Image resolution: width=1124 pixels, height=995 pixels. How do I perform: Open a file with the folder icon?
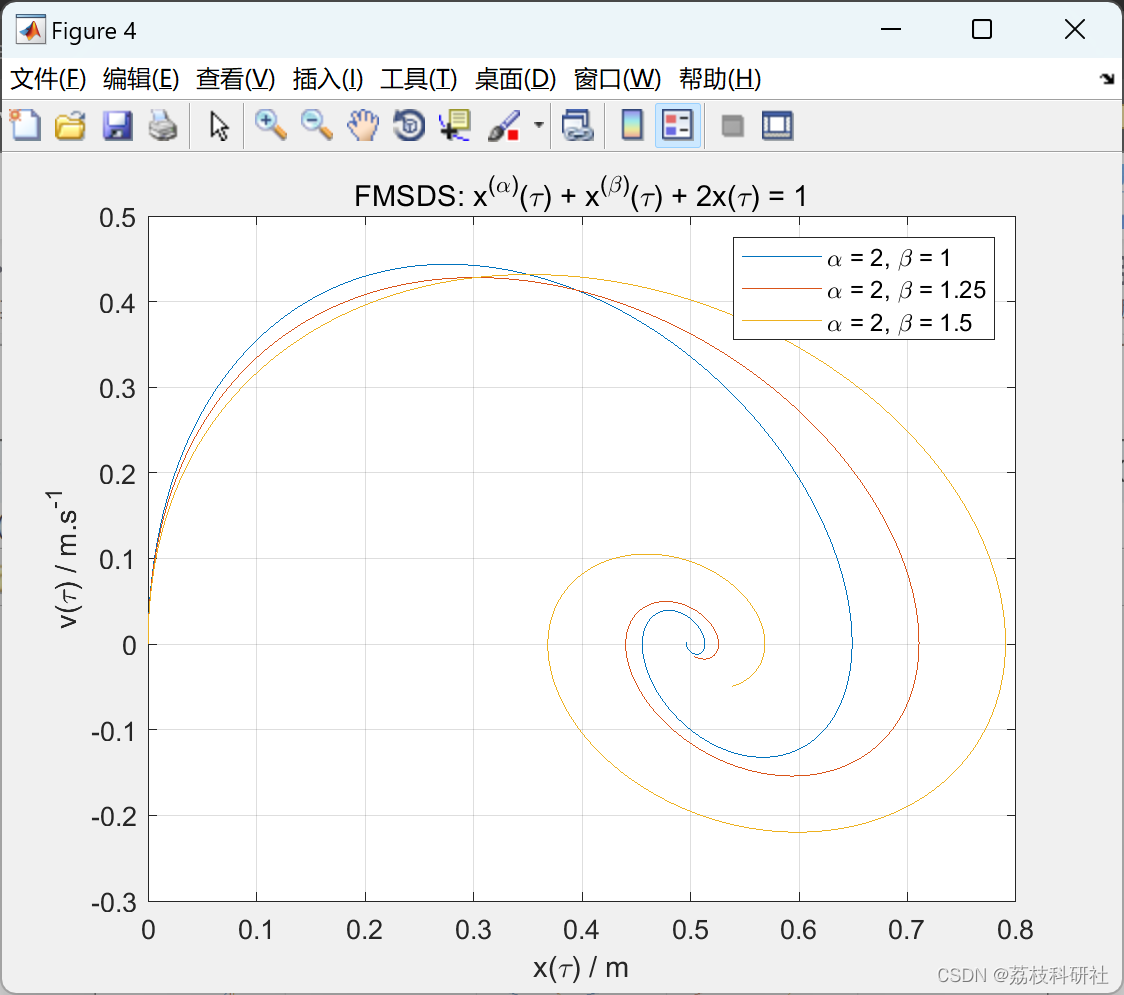pos(70,125)
